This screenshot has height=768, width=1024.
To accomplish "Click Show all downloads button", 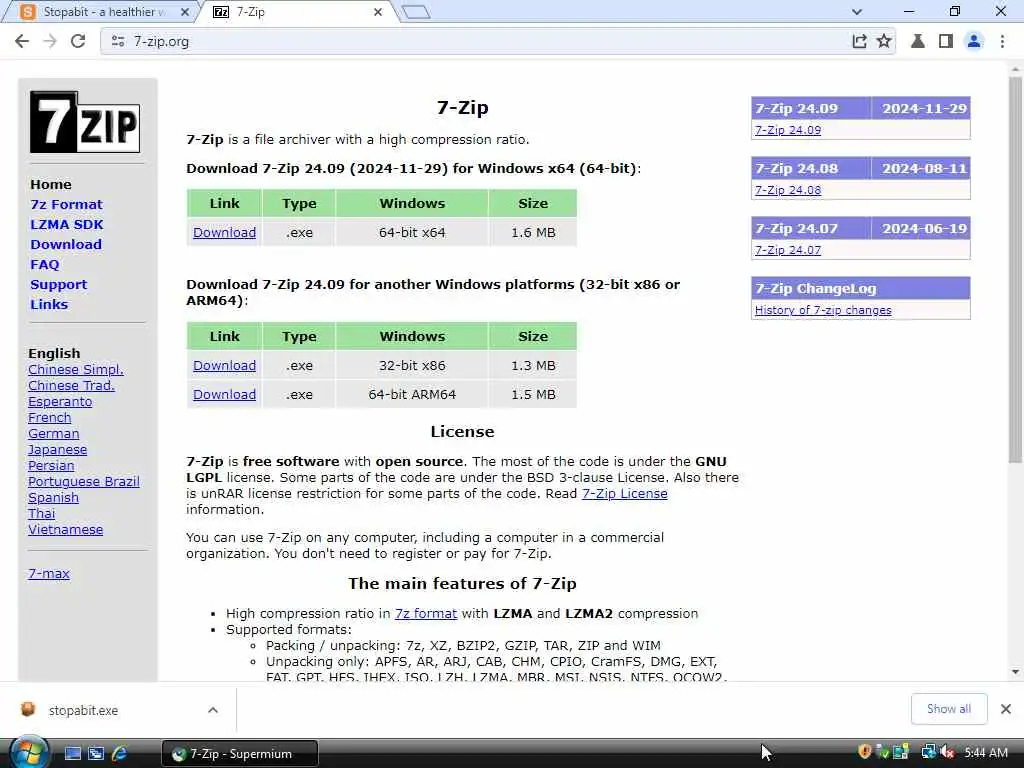I will 949,709.
